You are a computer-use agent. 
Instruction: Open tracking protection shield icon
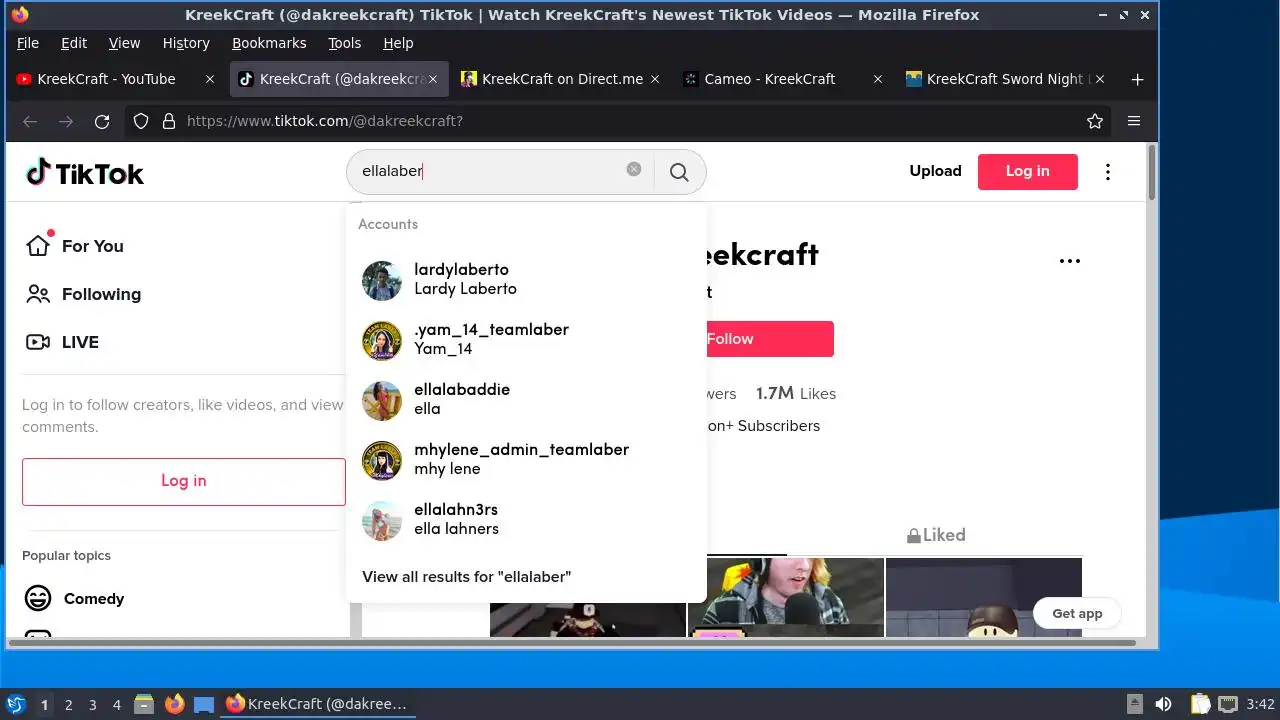(x=141, y=121)
